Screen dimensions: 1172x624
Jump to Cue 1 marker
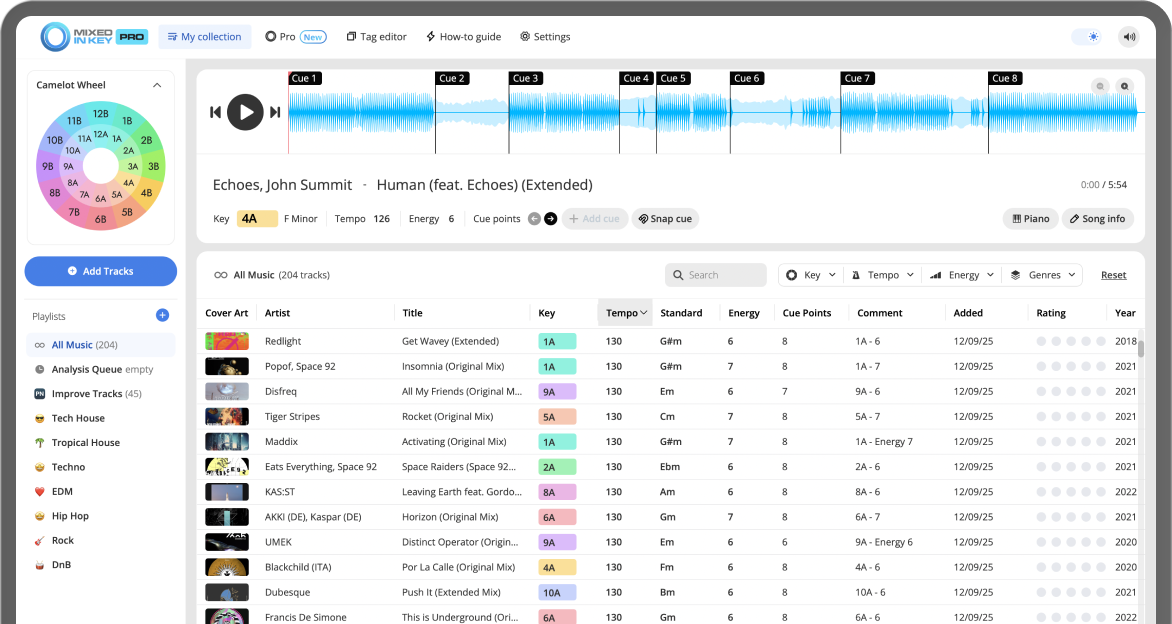(305, 78)
